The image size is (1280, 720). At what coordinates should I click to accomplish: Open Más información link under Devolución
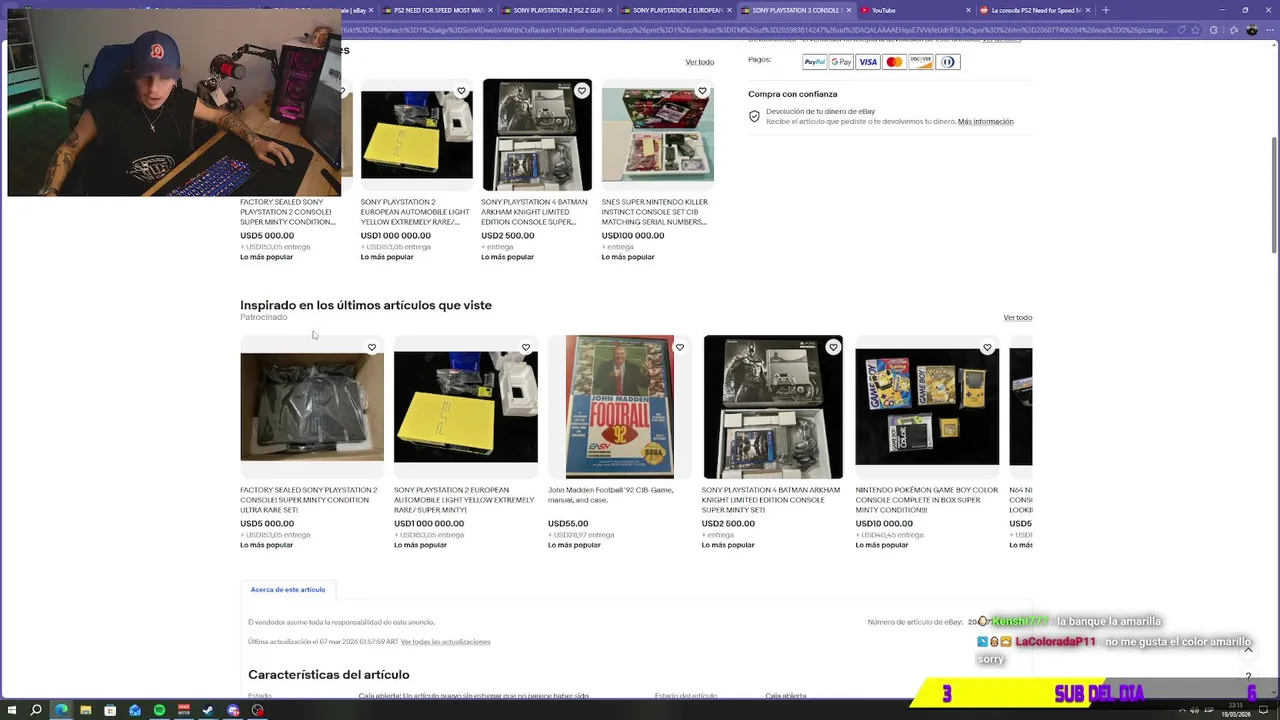click(985, 122)
